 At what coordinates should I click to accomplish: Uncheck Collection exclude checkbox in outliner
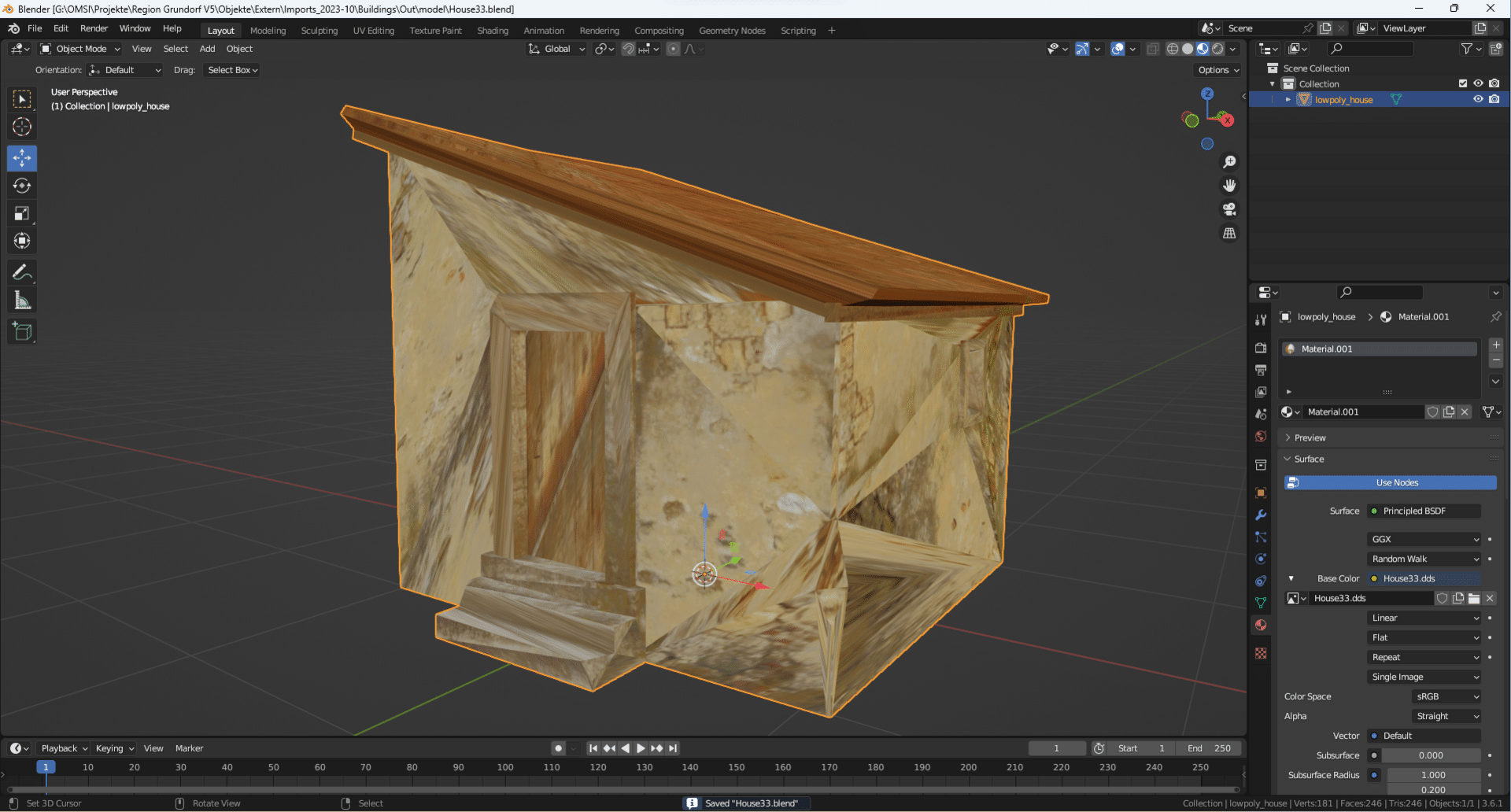pos(1462,83)
